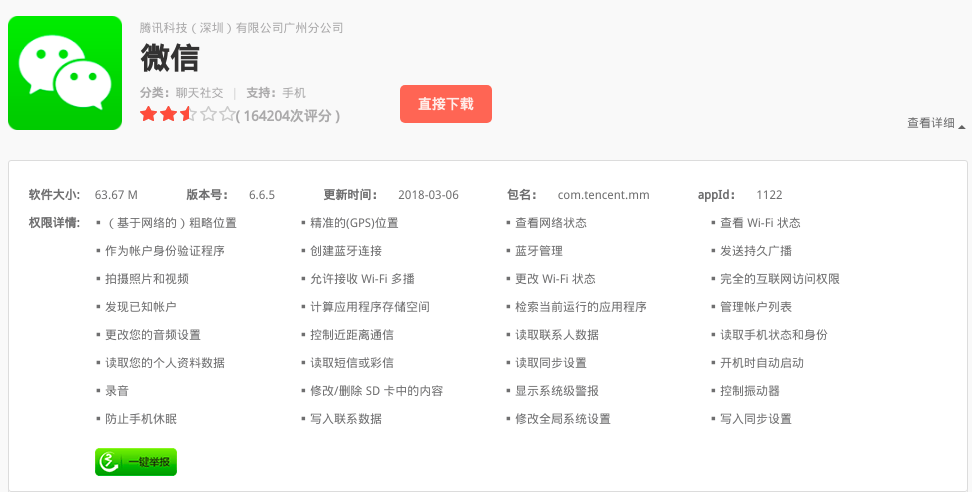The image size is (972, 492).
Task: Click permission 读取您的个人资料数据
Action: (x=164, y=363)
